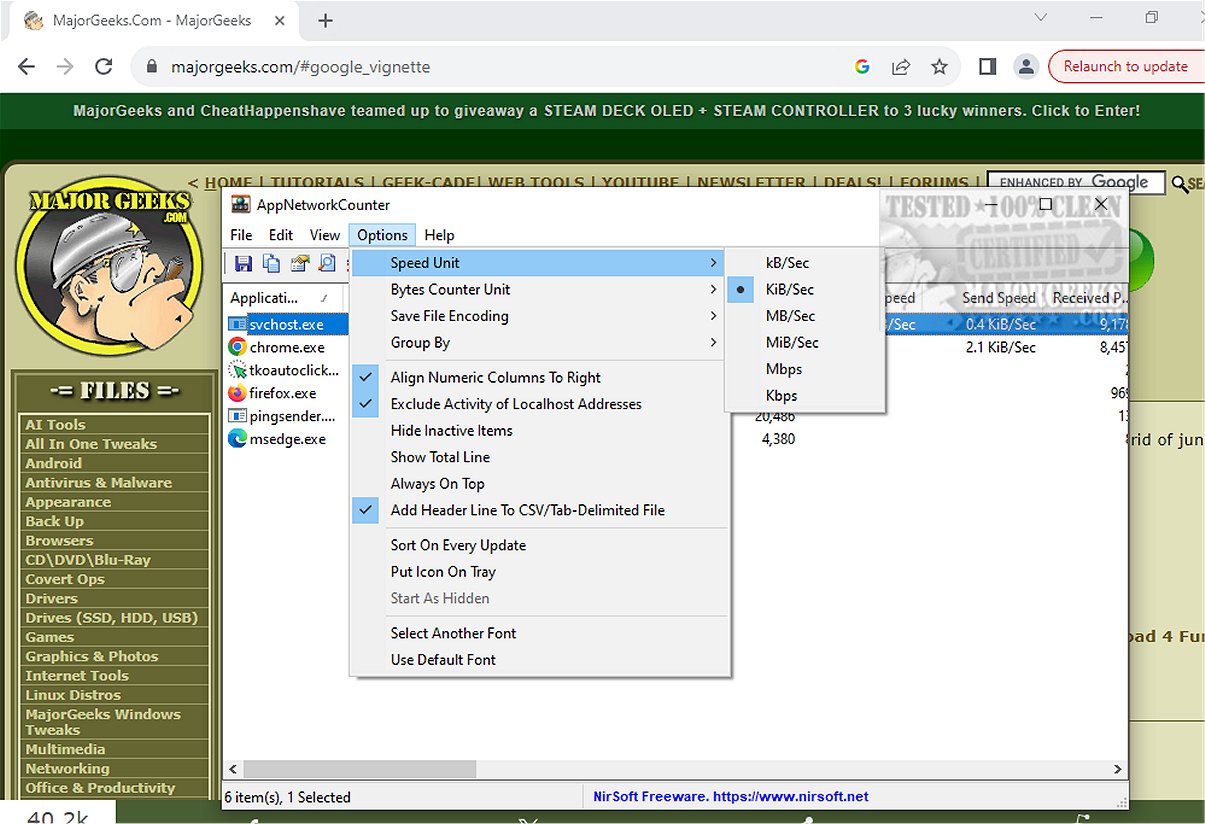
Task: Reload the page in Chrome
Action: pyautogui.click(x=103, y=67)
